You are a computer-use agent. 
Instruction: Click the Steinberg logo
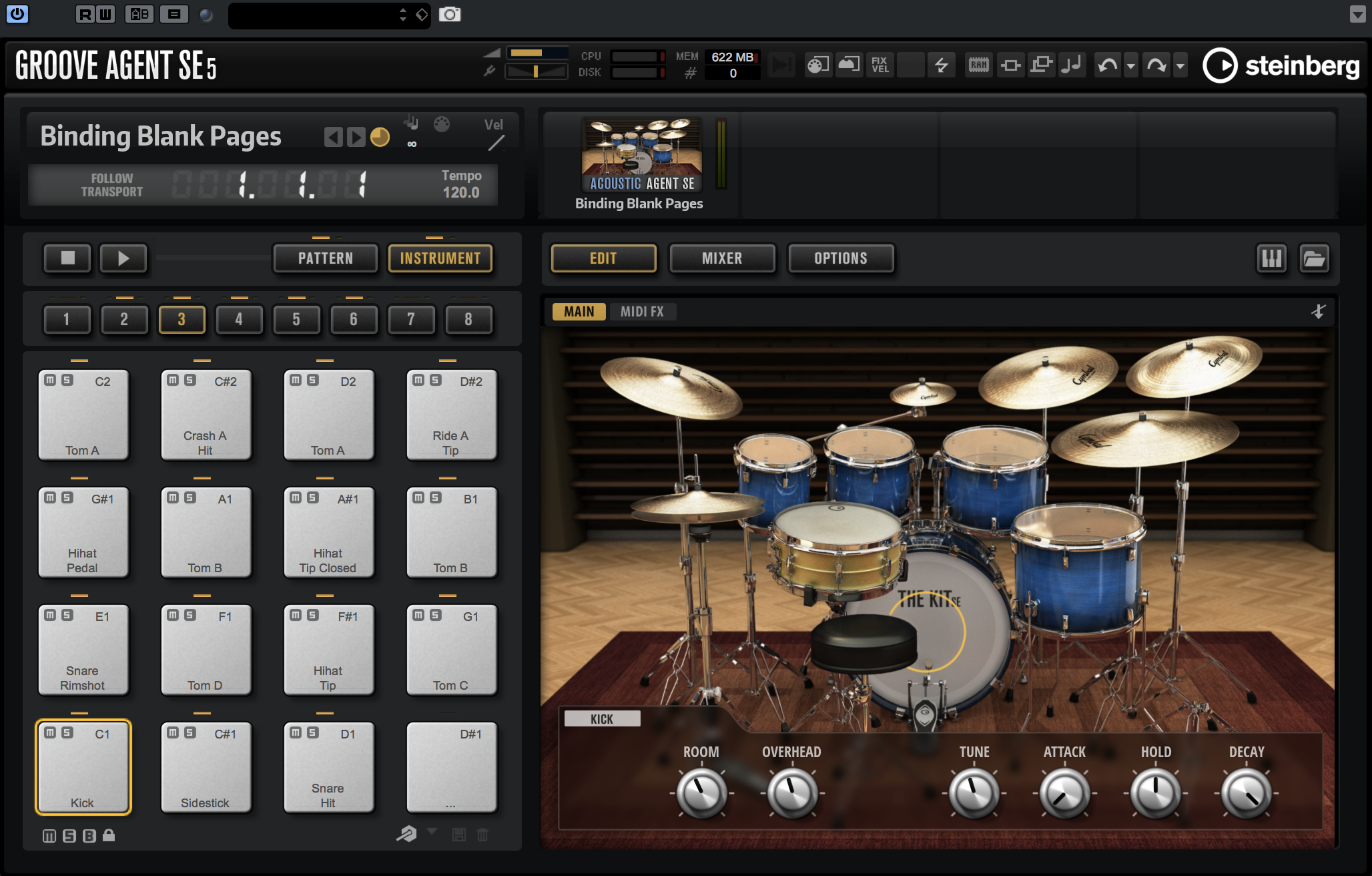pyautogui.click(x=1281, y=65)
